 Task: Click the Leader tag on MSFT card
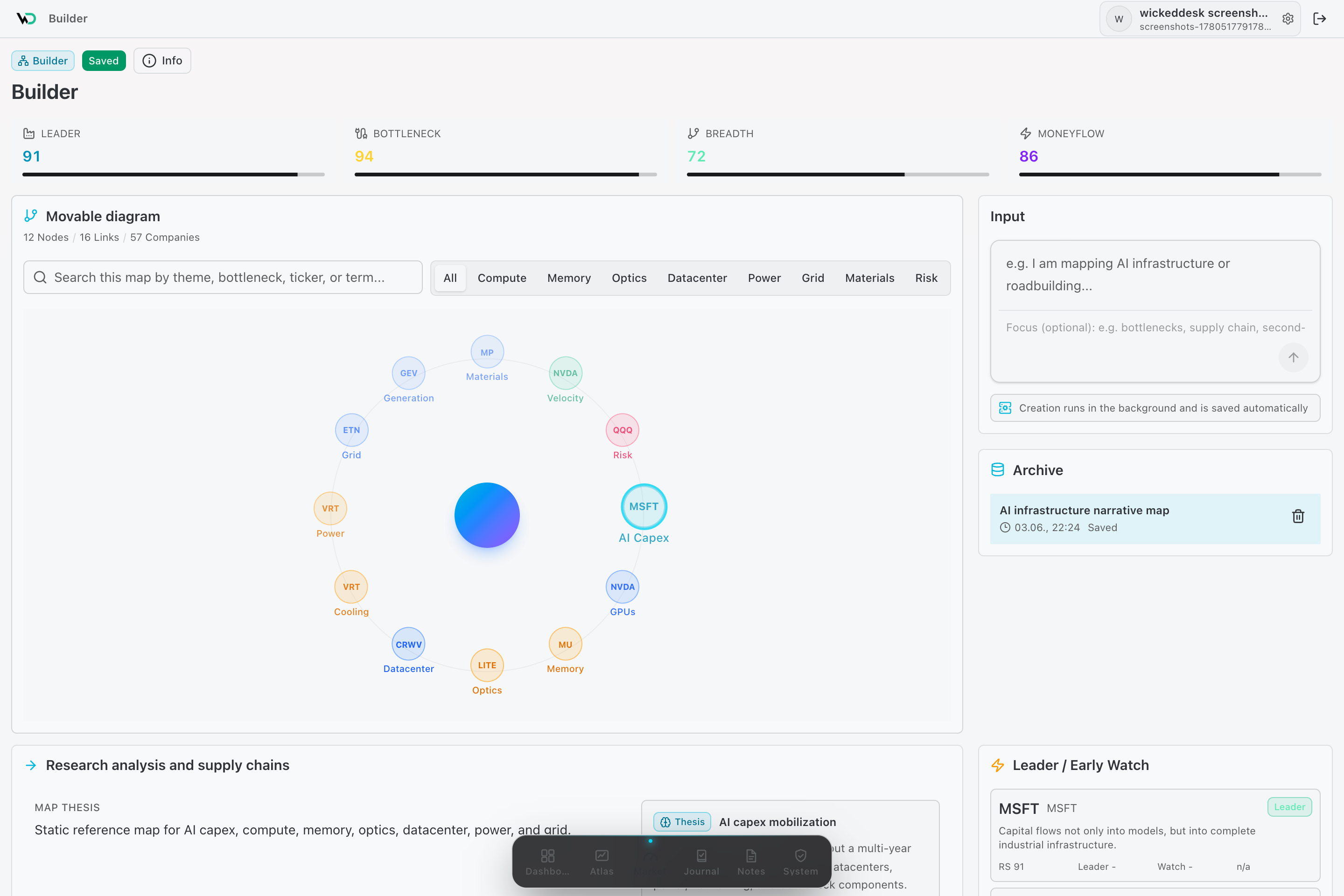[1289, 807]
